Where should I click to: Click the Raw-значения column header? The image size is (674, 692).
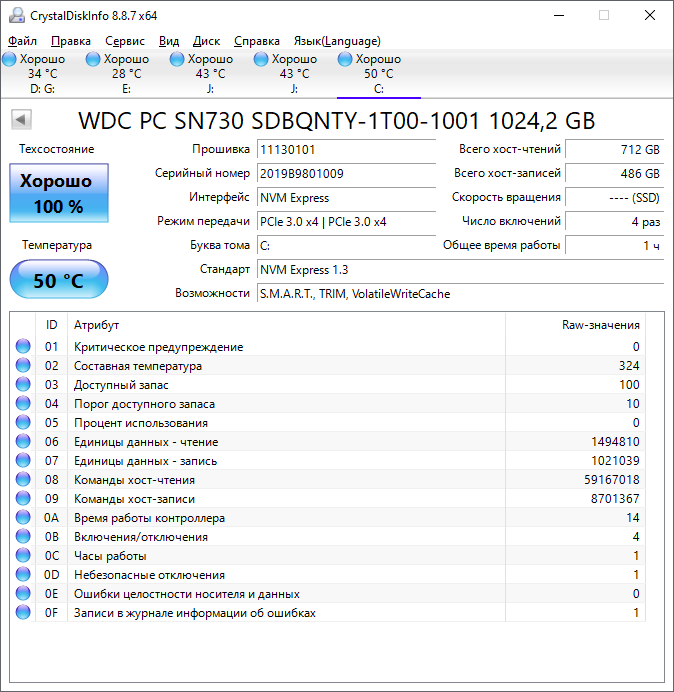pos(576,325)
